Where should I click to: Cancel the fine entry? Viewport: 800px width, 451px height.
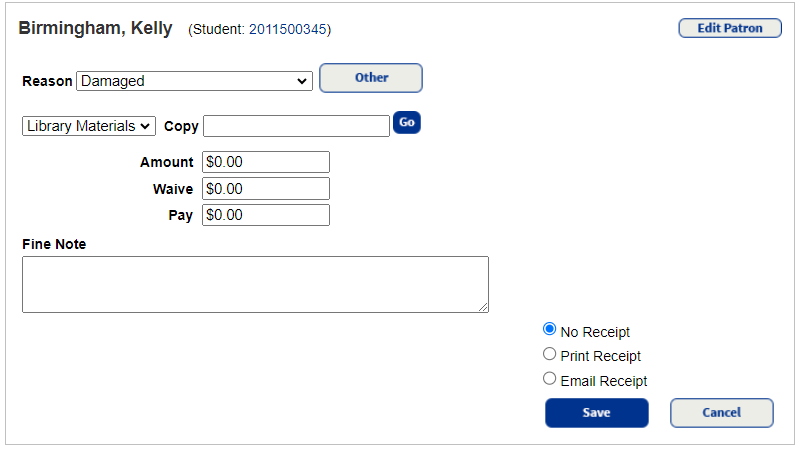pyautogui.click(x=721, y=413)
